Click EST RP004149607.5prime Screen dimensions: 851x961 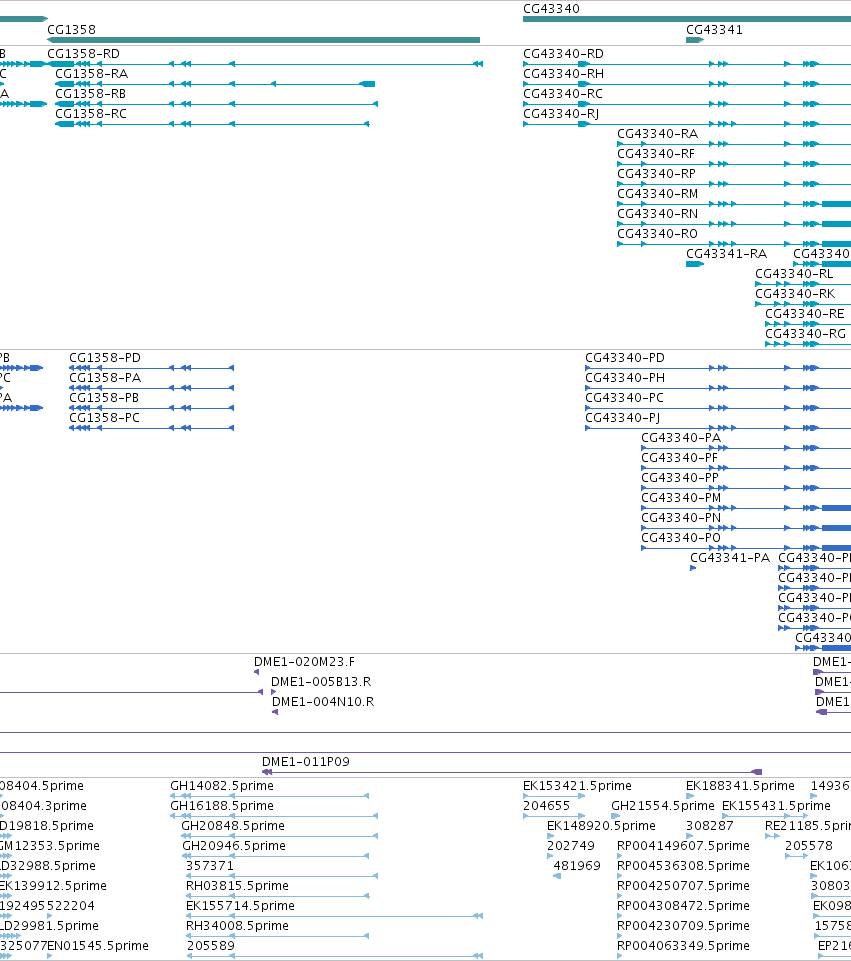[x=683, y=845]
